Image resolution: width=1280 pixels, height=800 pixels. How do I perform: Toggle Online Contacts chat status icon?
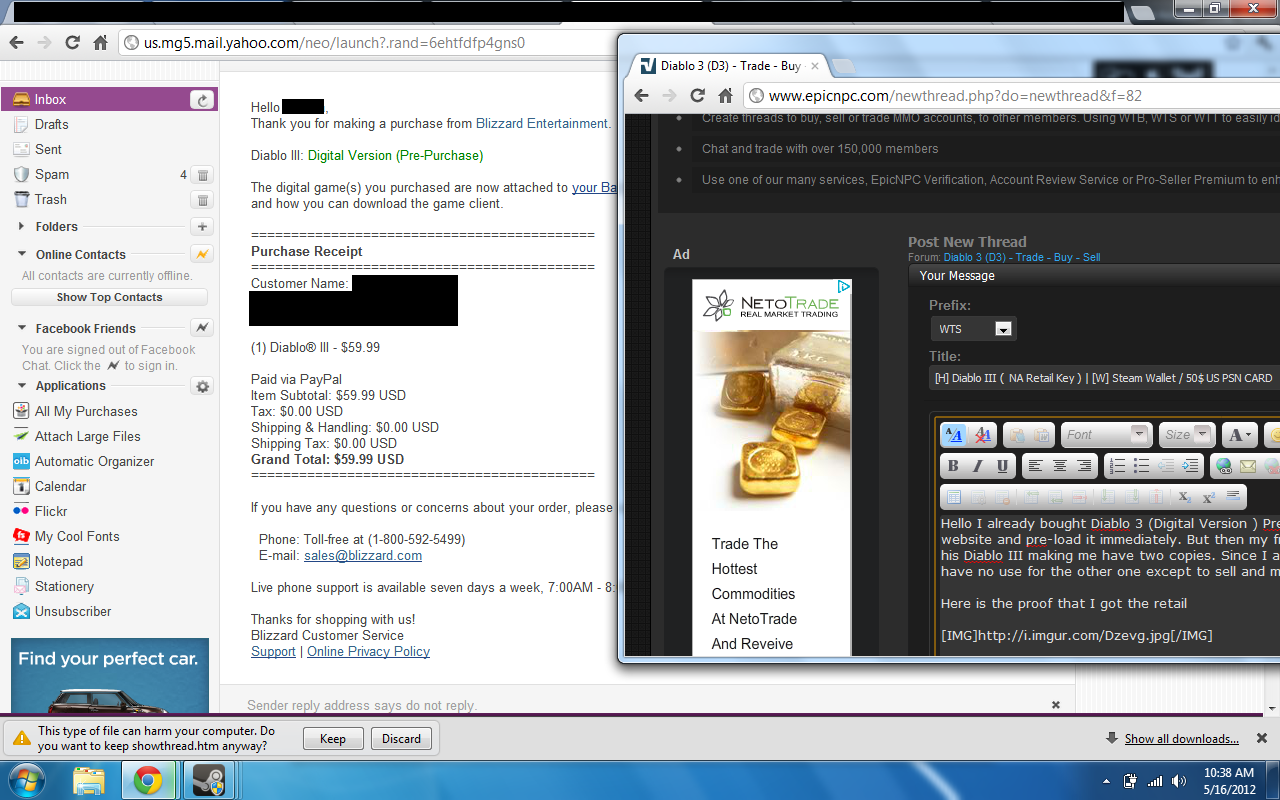tap(202, 254)
